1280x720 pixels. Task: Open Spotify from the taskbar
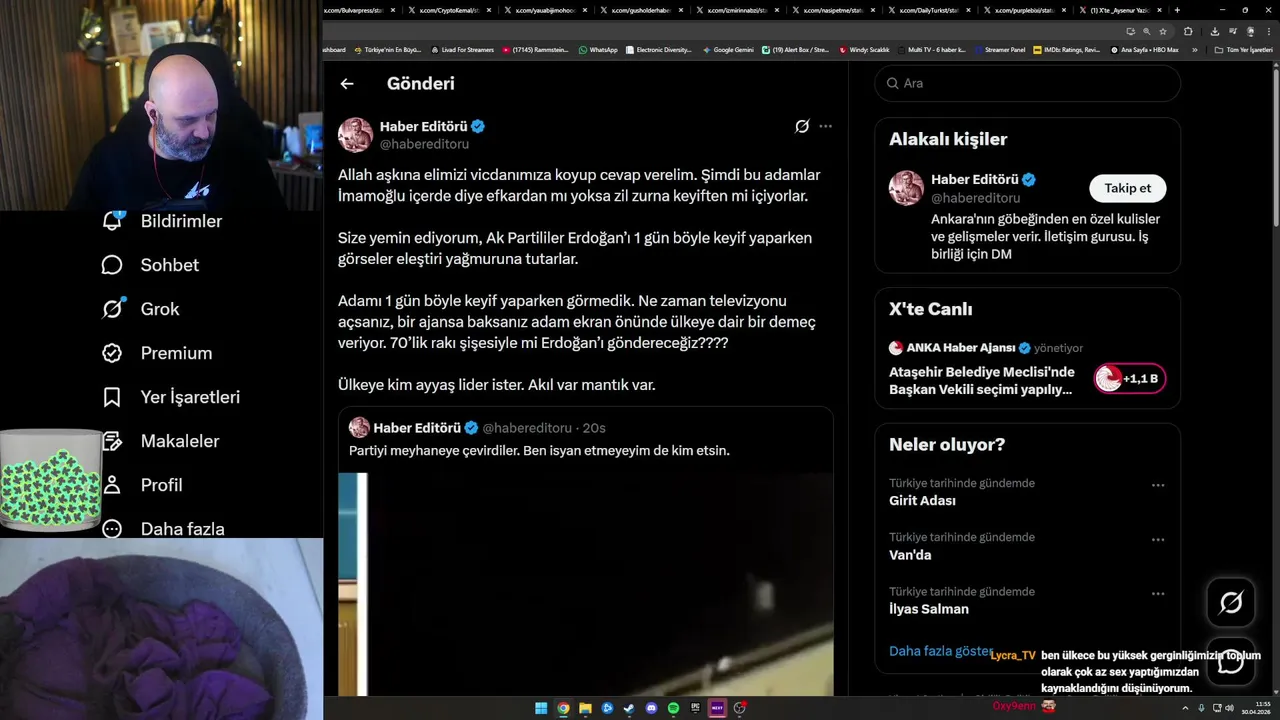point(673,708)
